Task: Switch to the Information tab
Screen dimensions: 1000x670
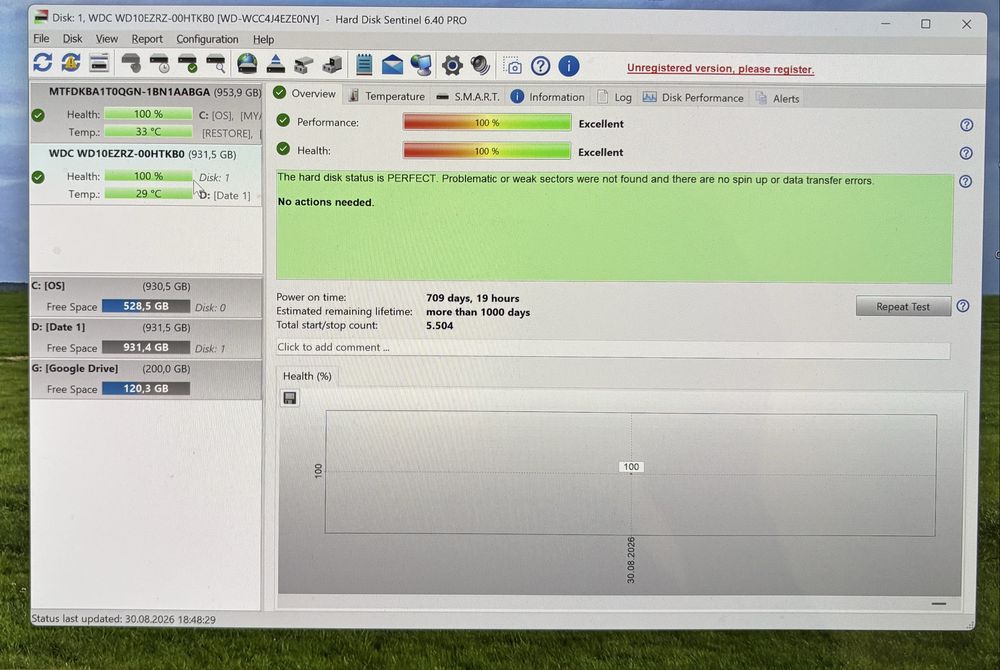Action: [548, 97]
